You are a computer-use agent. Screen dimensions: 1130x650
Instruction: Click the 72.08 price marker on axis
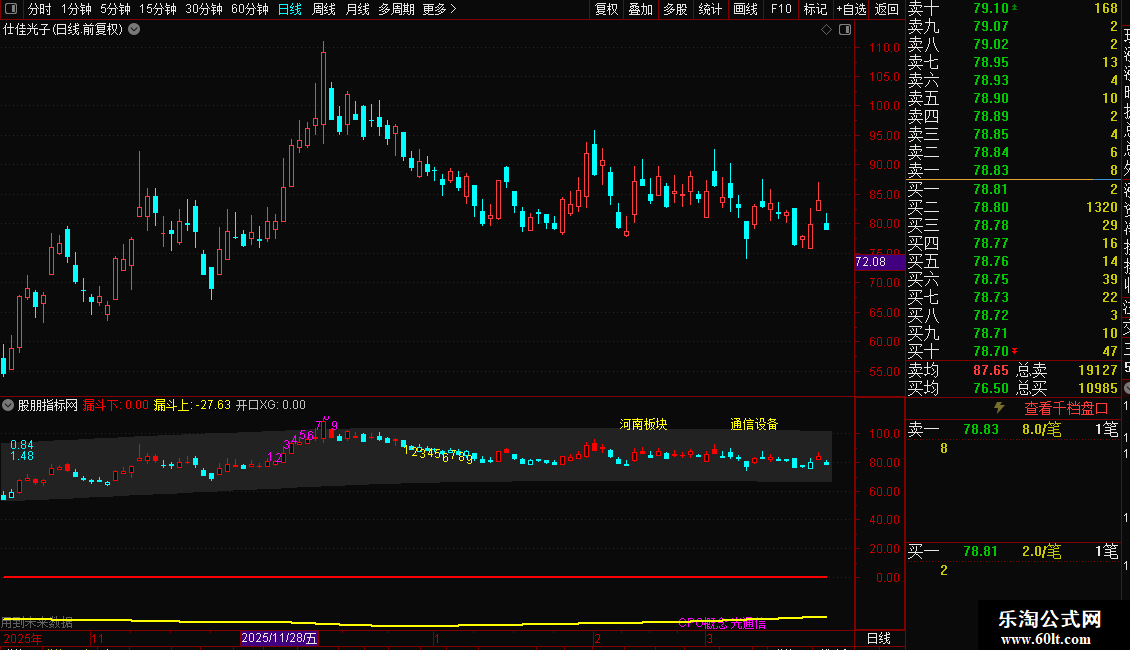(x=871, y=262)
